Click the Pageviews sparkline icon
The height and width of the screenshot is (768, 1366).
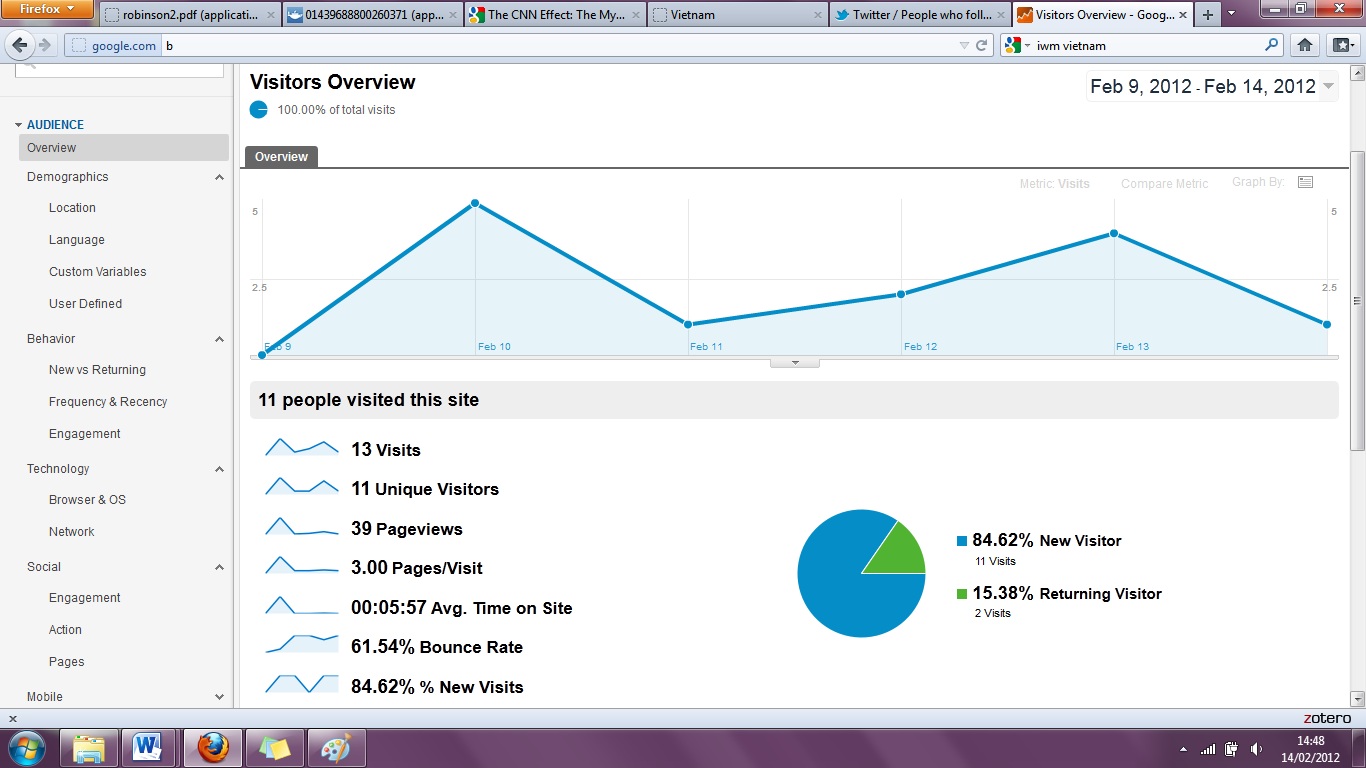click(x=302, y=526)
